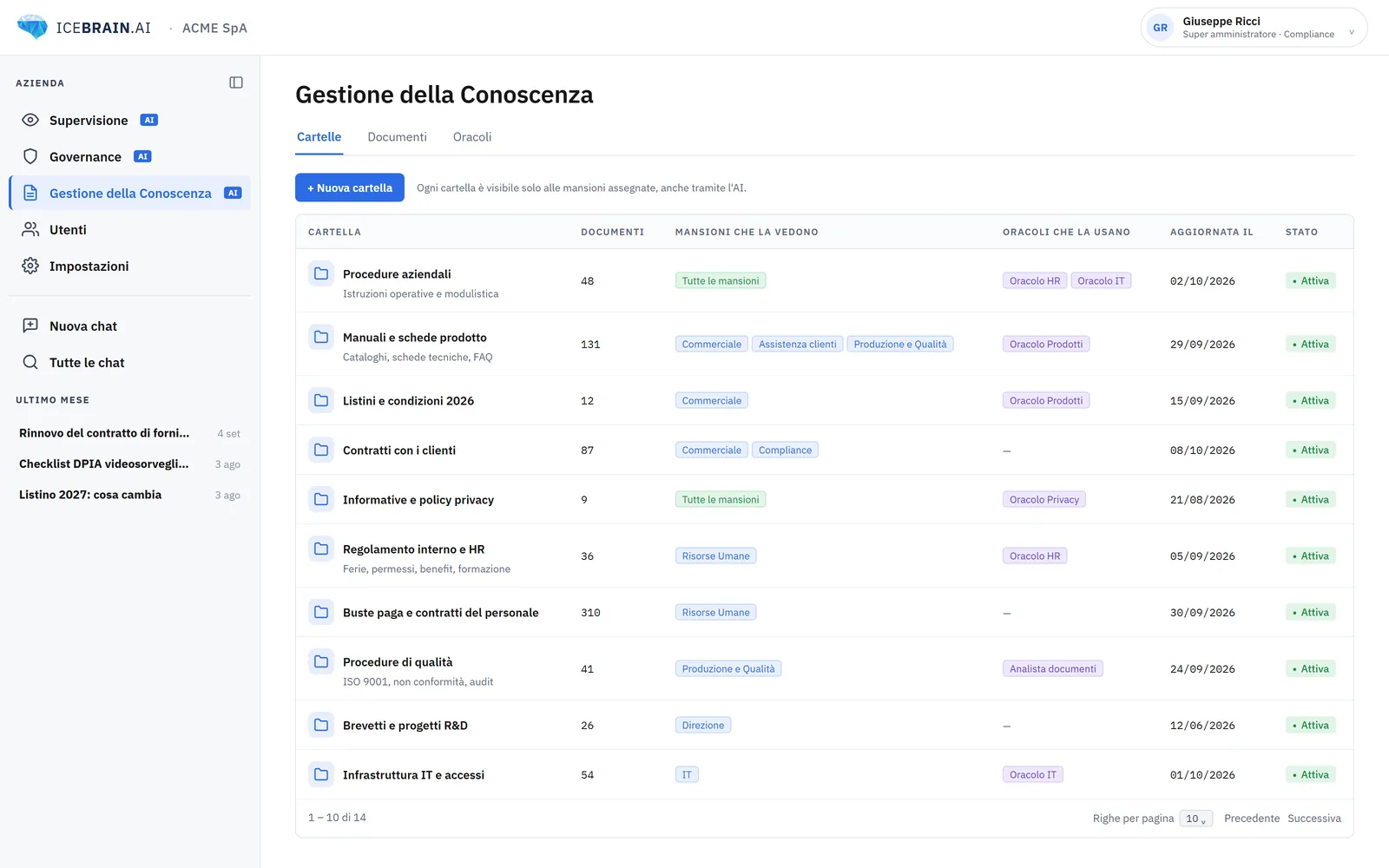Image resolution: width=1389 pixels, height=868 pixels.
Task: Click the Analista documenti tag
Action: pyautogui.click(x=1053, y=668)
